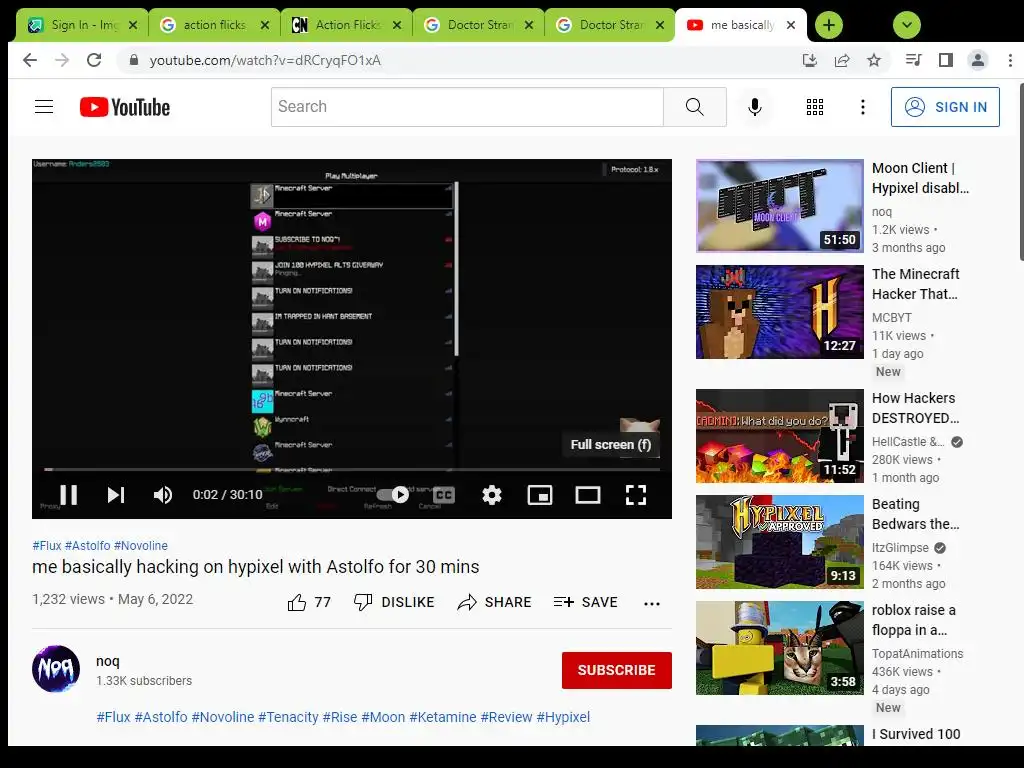Open #Review hashtag in description

click(506, 716)
